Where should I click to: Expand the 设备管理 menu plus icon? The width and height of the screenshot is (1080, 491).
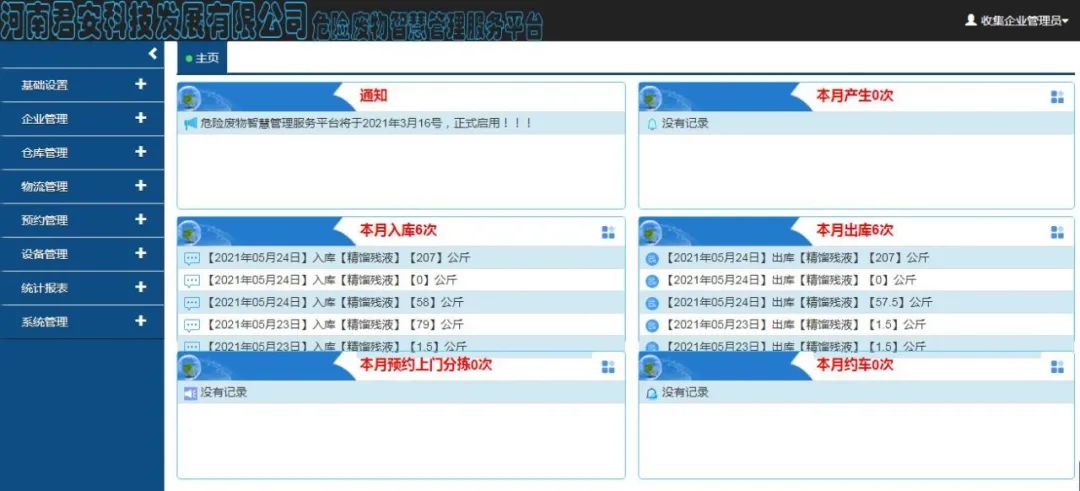pyautogui.click(x=141, y=253)
